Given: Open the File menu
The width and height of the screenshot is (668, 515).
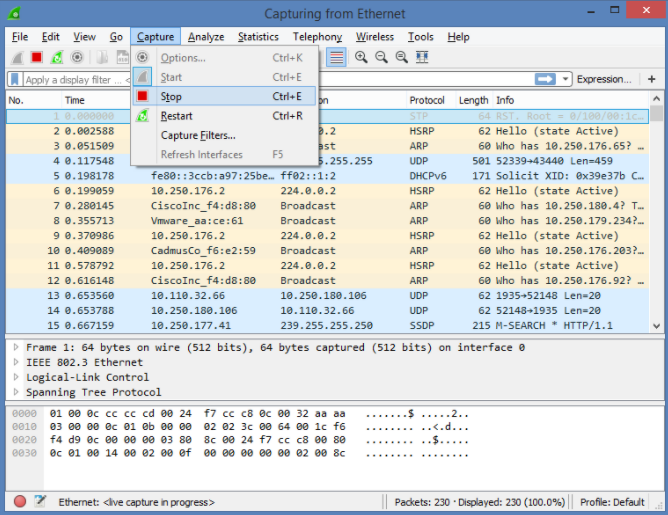Looking at the screenshot, I should point(20,37).
